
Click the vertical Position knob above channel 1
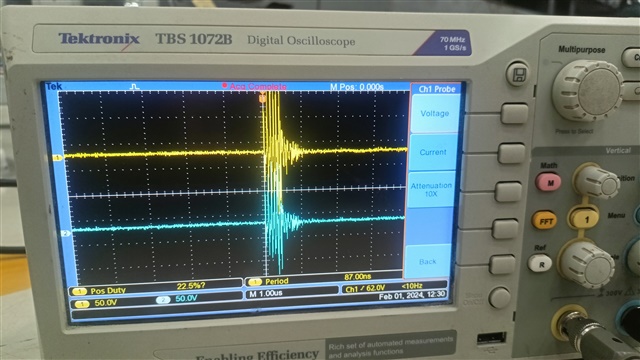coord(597,182)
